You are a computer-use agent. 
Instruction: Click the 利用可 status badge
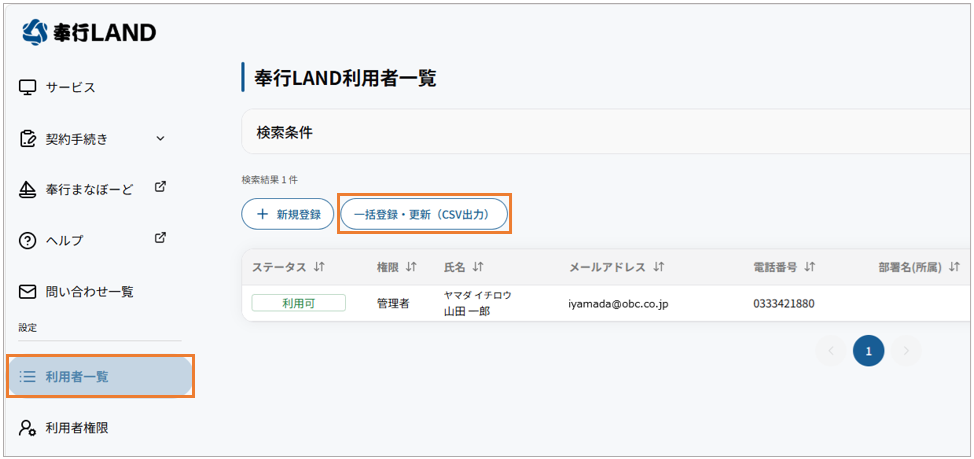point(299,303)
